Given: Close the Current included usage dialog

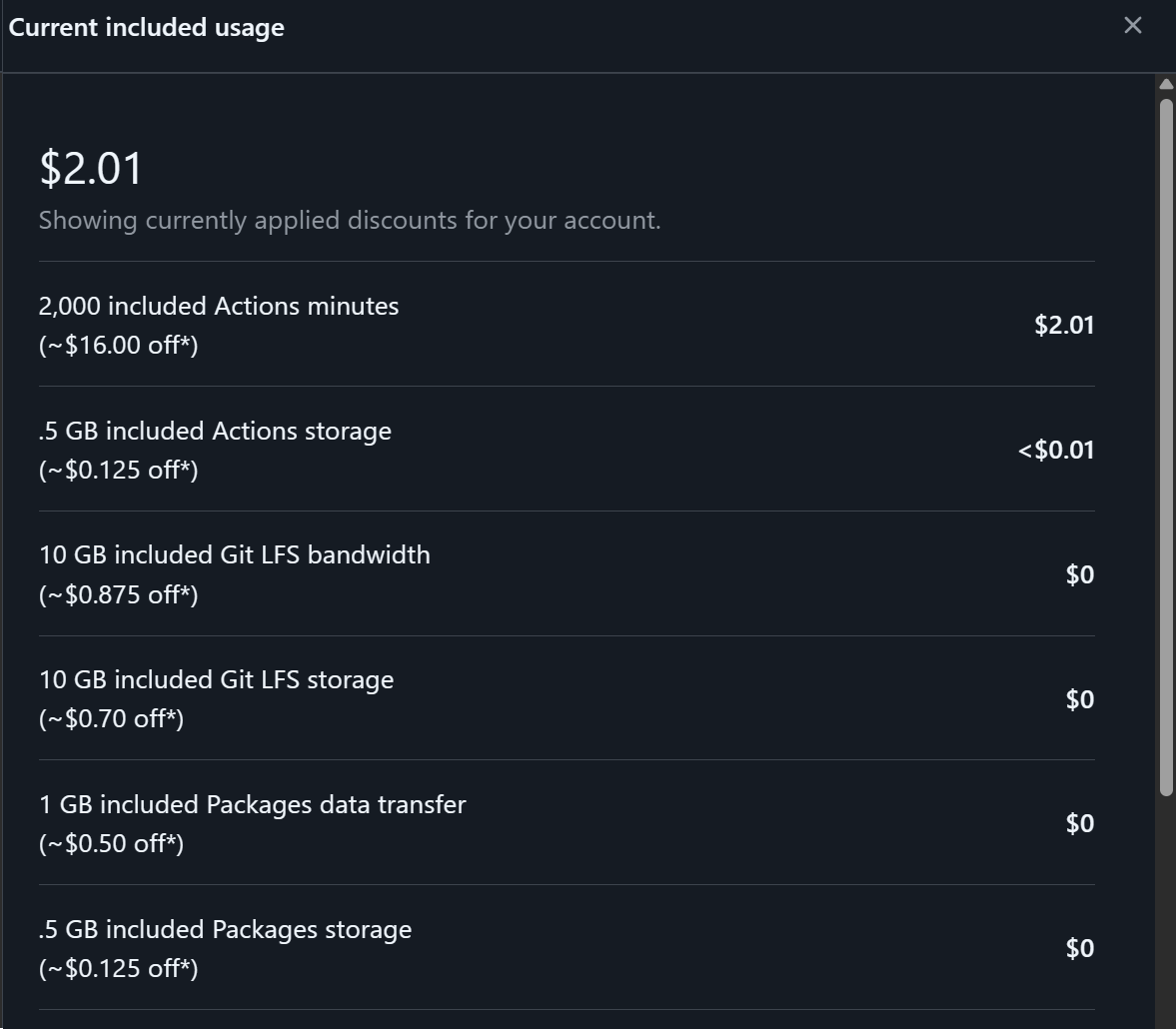Looking at the screenshot, I should pos(1132,26).
